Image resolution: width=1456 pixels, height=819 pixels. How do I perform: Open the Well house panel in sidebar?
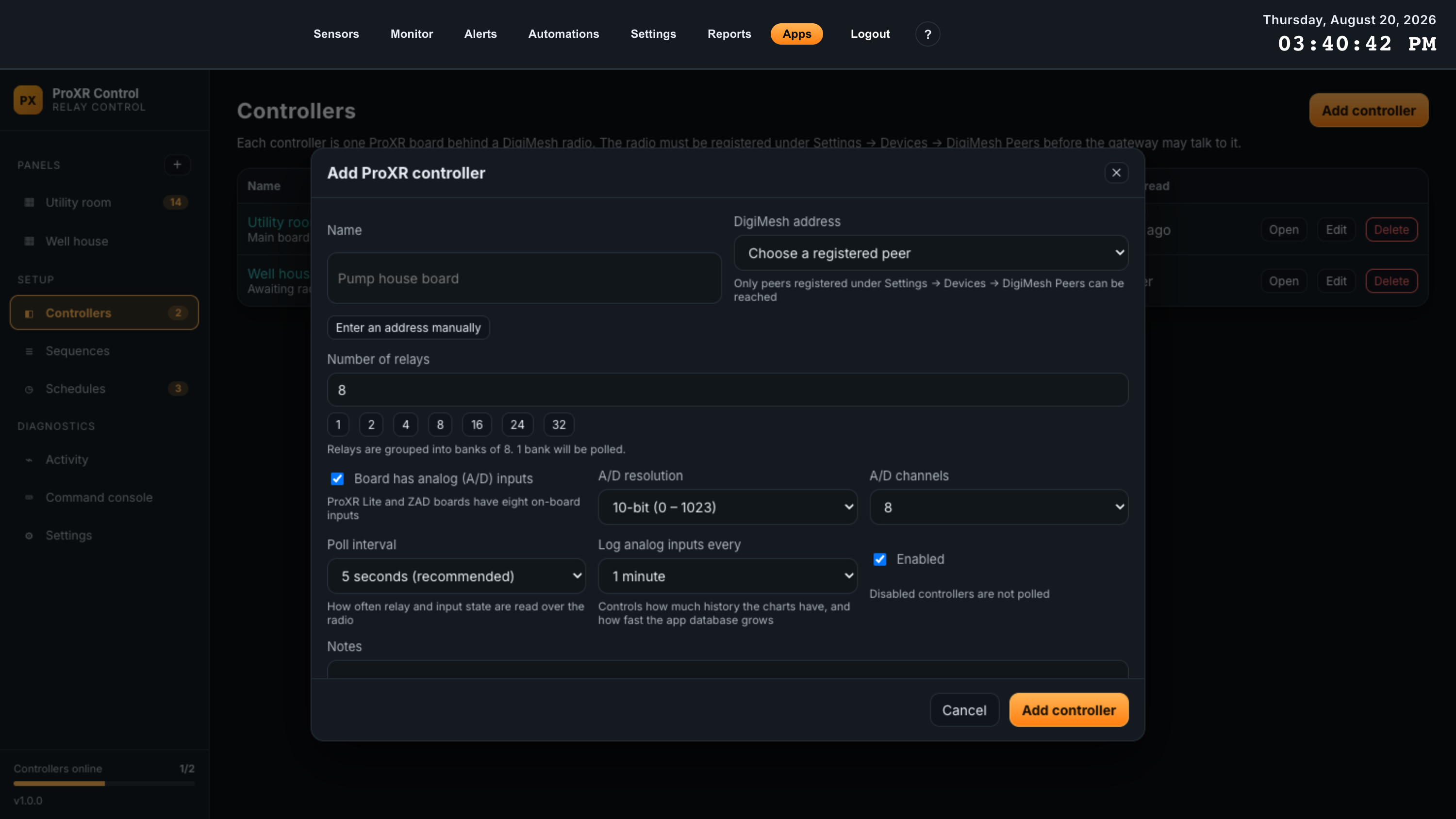pyautogui.click(x=104, y=241)
